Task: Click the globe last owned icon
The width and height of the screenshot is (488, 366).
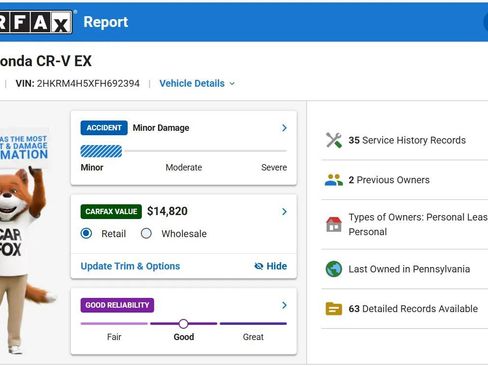Action: (334, 269)
